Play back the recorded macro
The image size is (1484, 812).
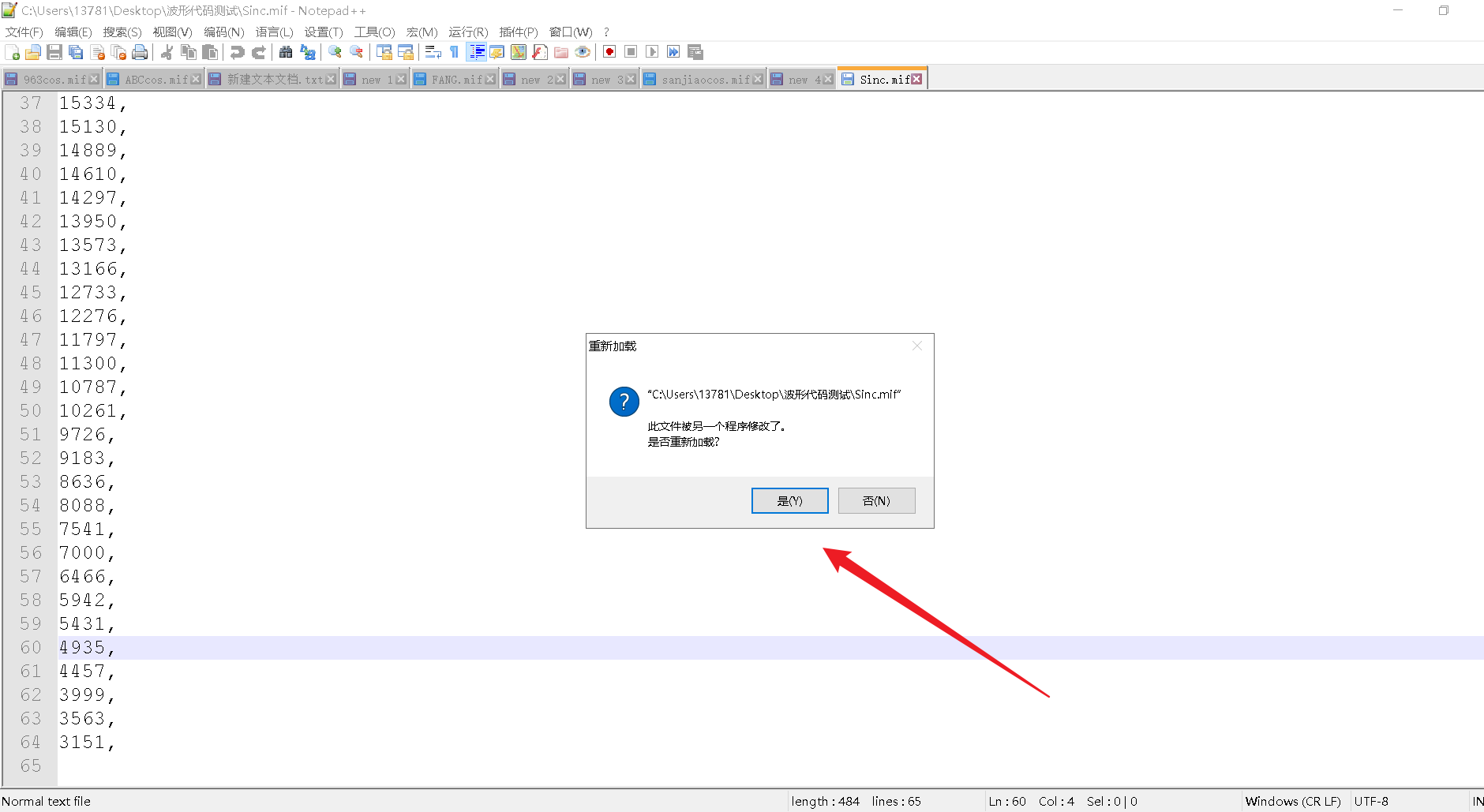coord(652,52)
